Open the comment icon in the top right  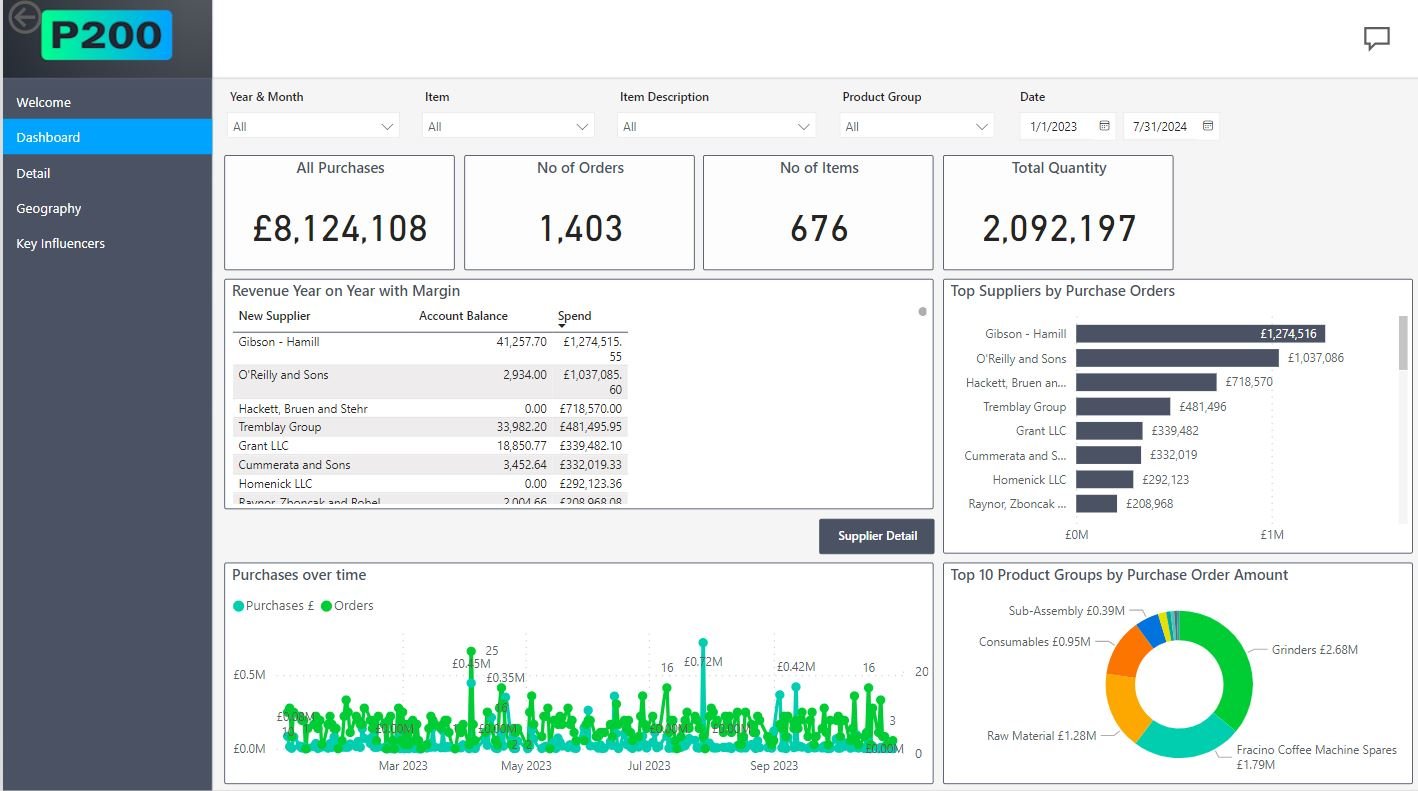tap(1377, 39)
